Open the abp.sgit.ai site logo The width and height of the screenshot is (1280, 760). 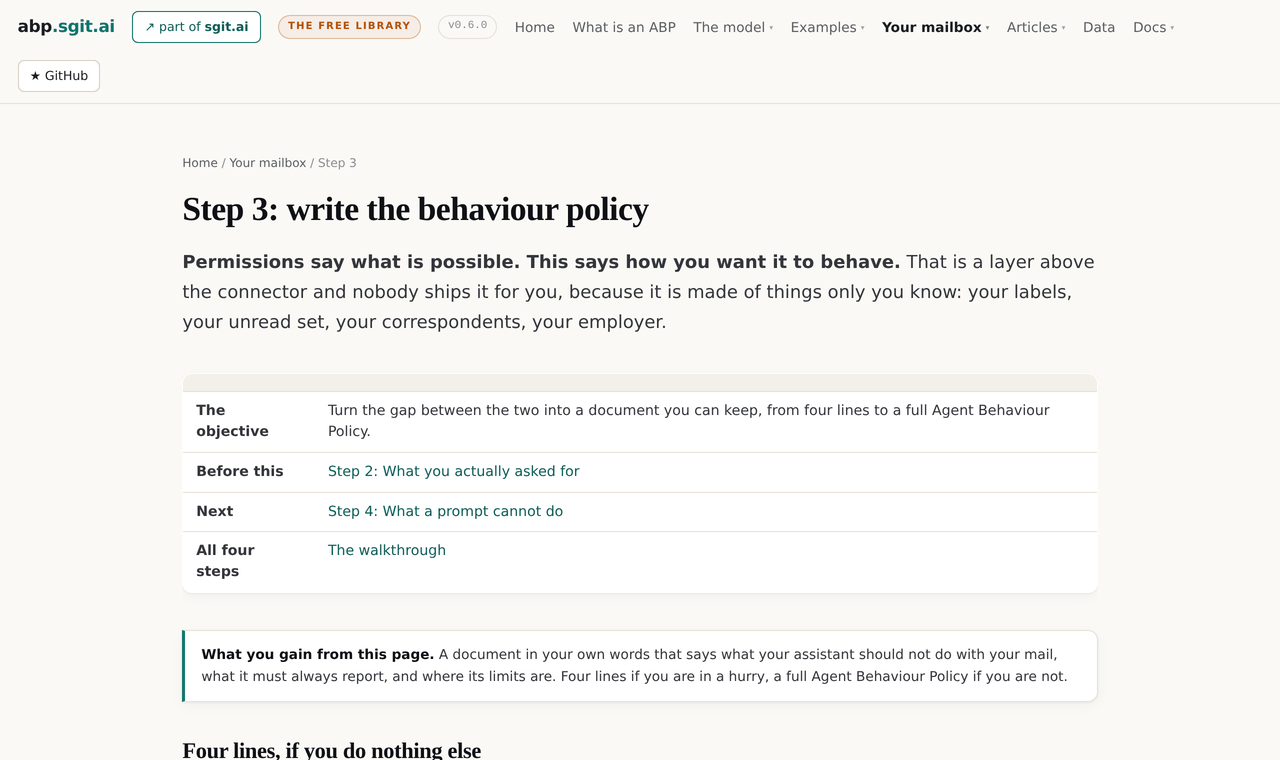66,27
